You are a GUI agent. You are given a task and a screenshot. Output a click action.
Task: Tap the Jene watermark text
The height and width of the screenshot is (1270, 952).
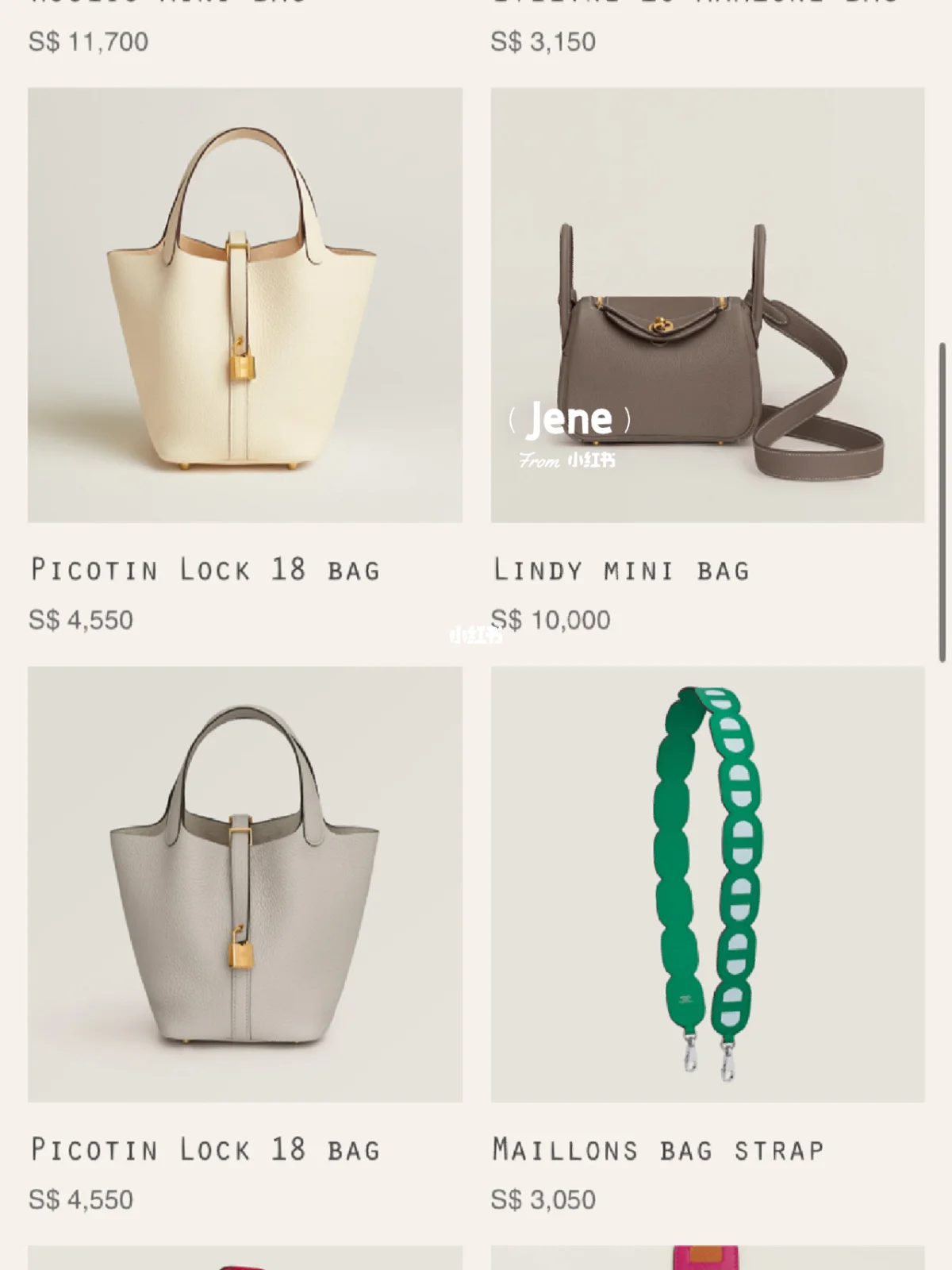570,419
